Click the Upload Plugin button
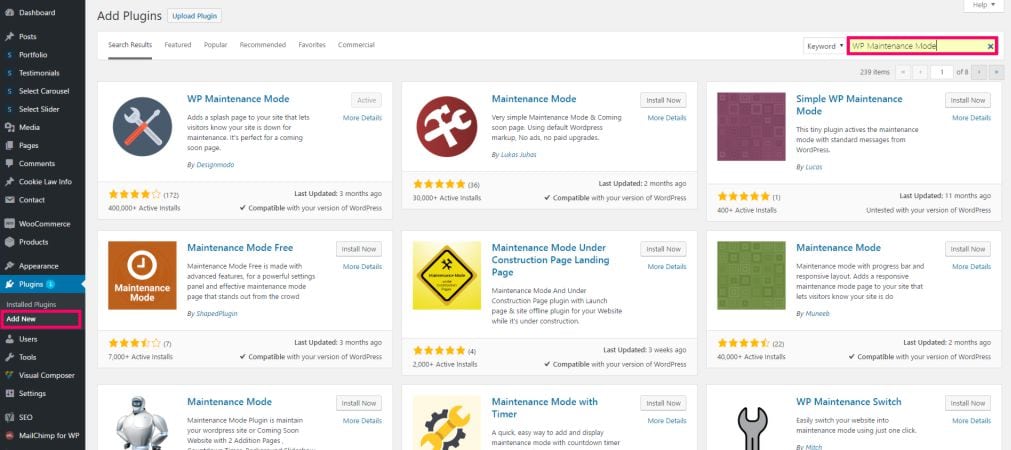This screenshot has height=450, width=1011. [194, 15]
